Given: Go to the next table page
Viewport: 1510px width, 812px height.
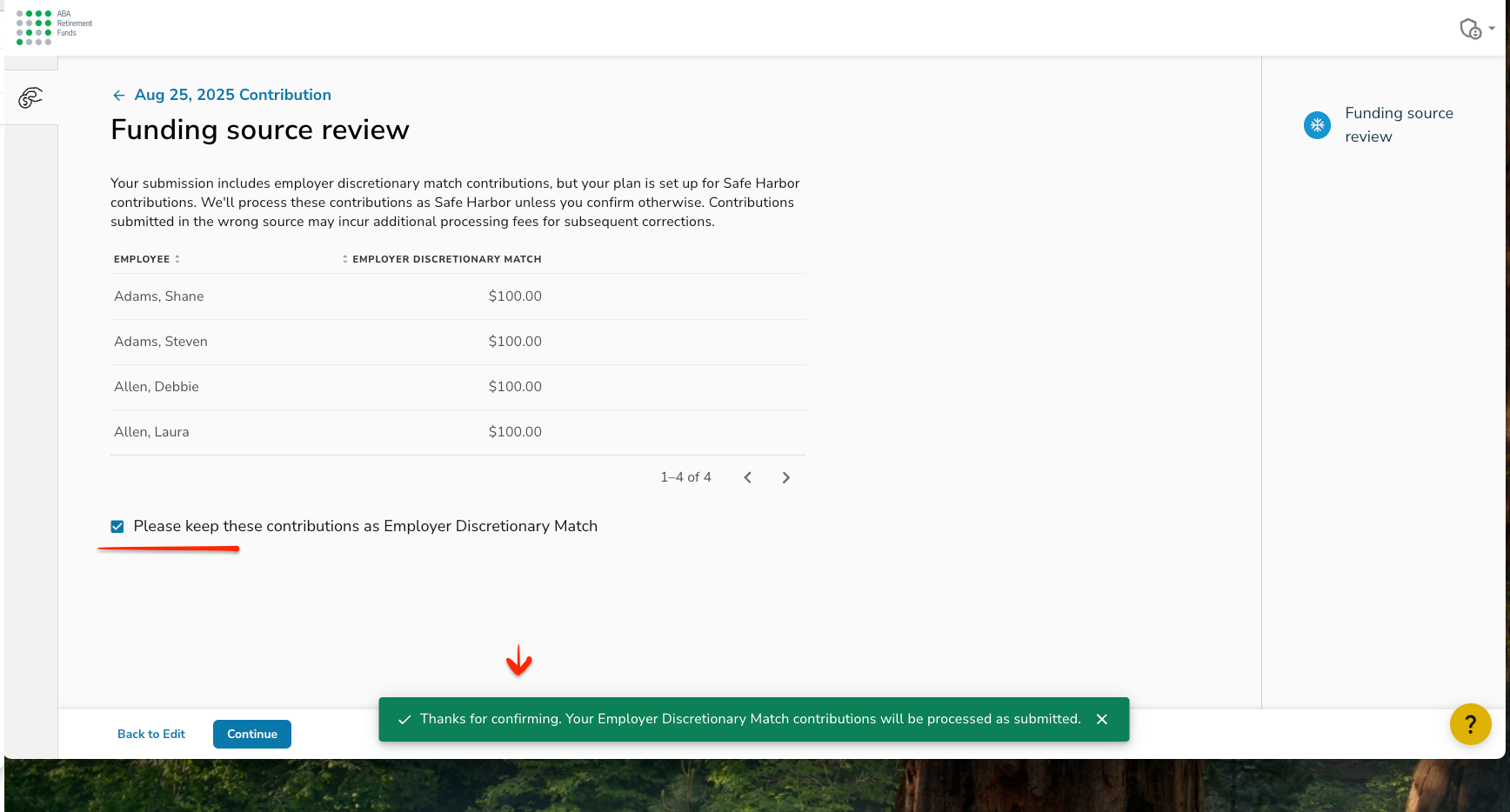Looking at the screenshot, I should click(x=786, y=477).
